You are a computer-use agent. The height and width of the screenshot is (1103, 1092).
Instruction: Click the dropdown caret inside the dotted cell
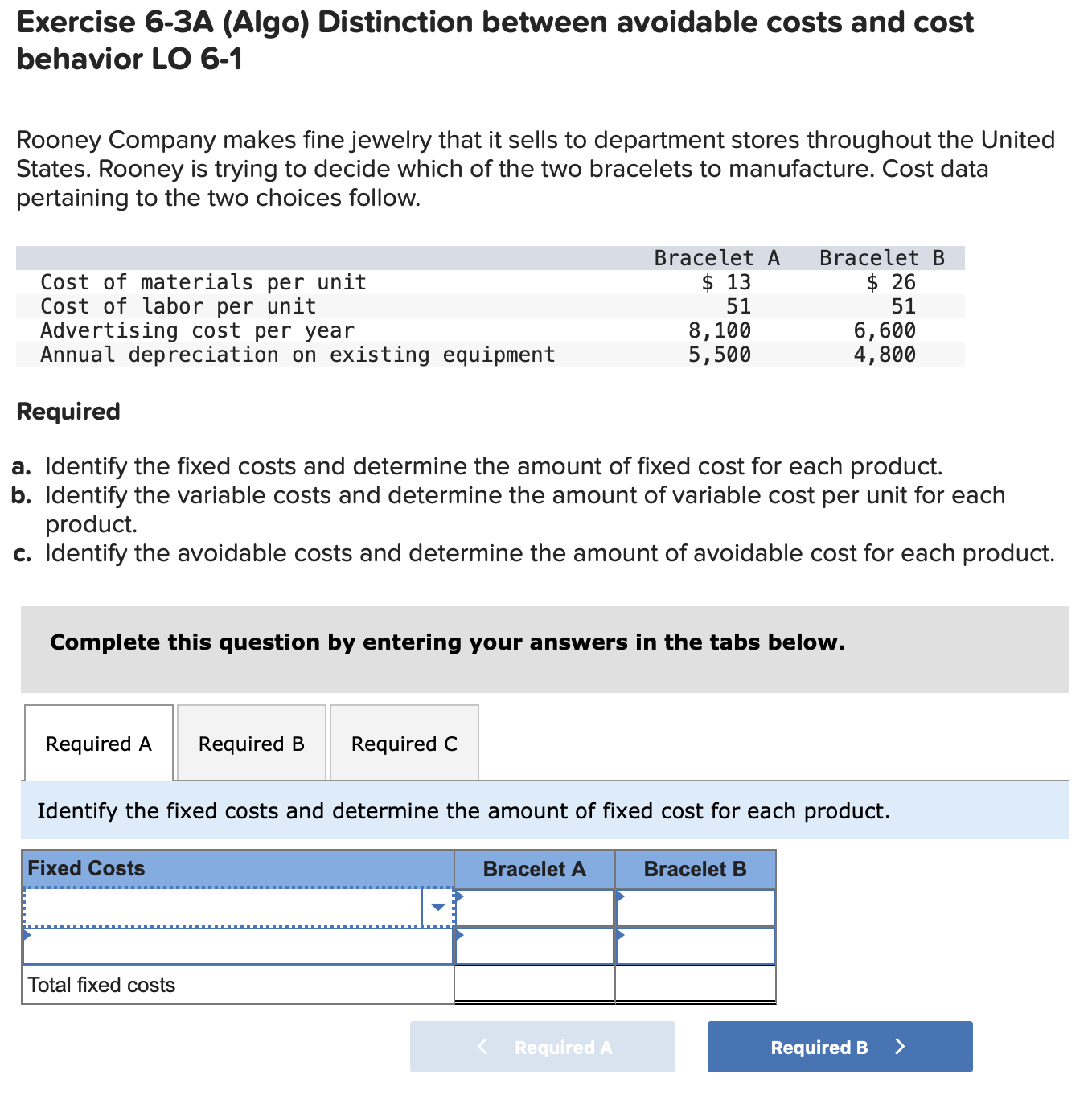[437, 905]
